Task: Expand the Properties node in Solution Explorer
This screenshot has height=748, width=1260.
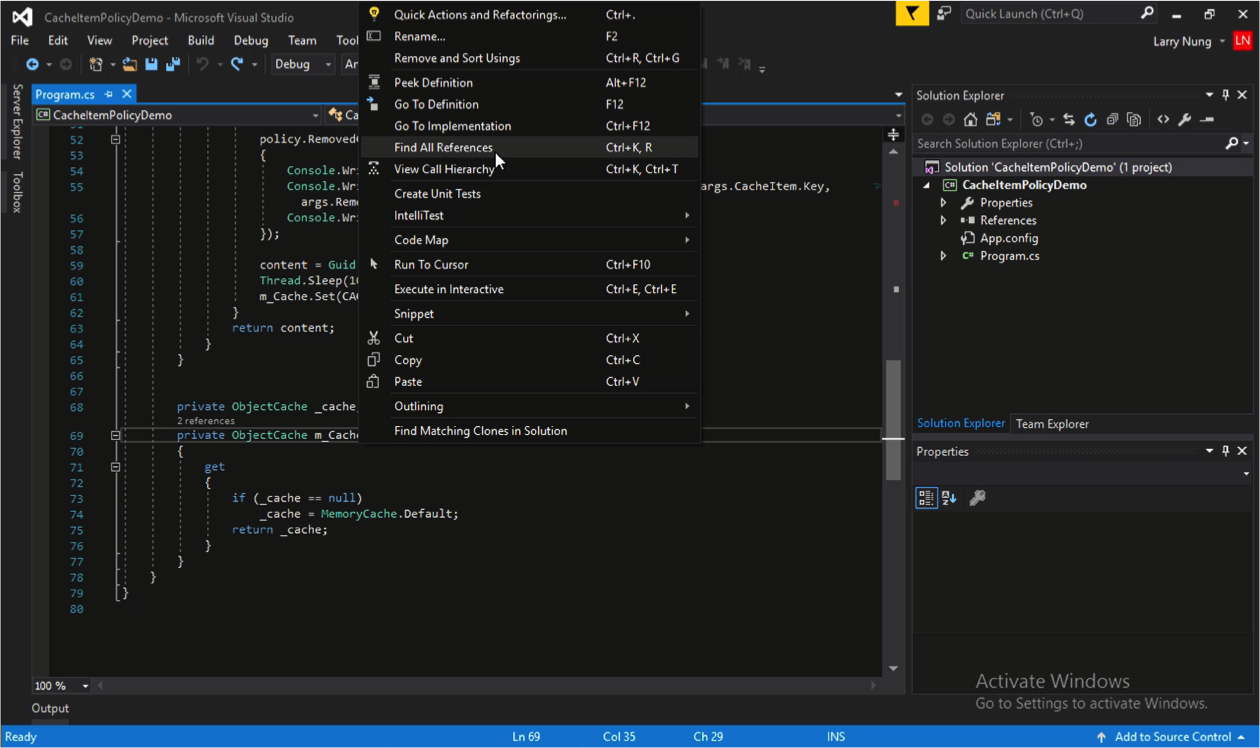Action: coord(943,203)
